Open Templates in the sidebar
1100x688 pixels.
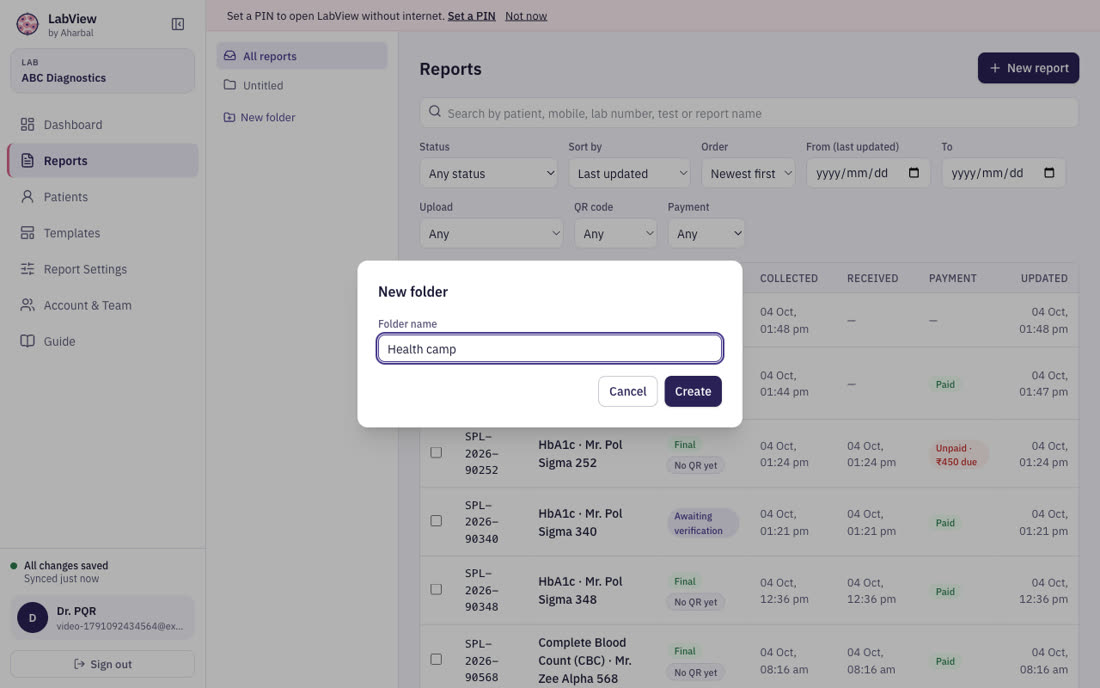pyautogui.click(x=103, y=233)
